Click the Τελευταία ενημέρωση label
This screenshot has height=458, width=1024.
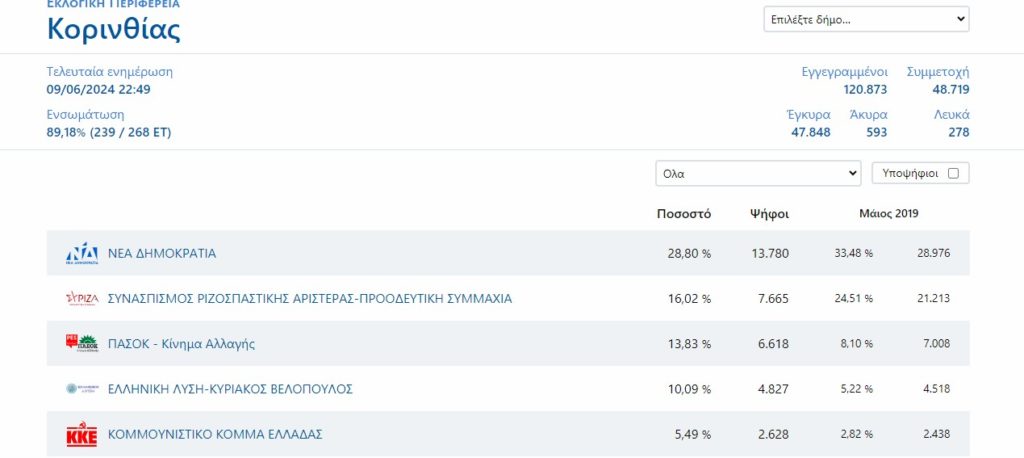(x=110, y=72)
